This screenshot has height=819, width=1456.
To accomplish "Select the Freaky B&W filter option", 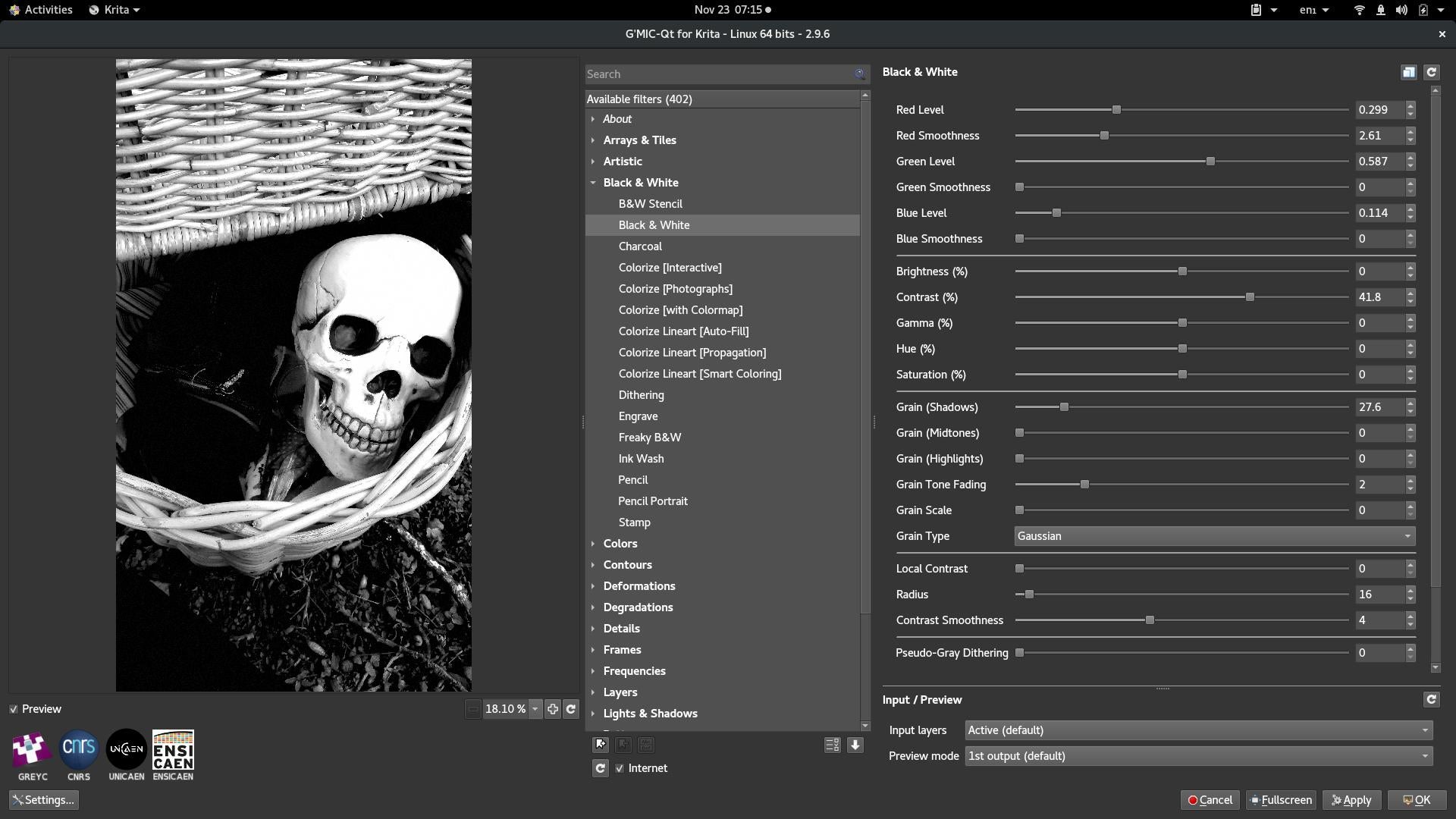I will click(649, 437).
